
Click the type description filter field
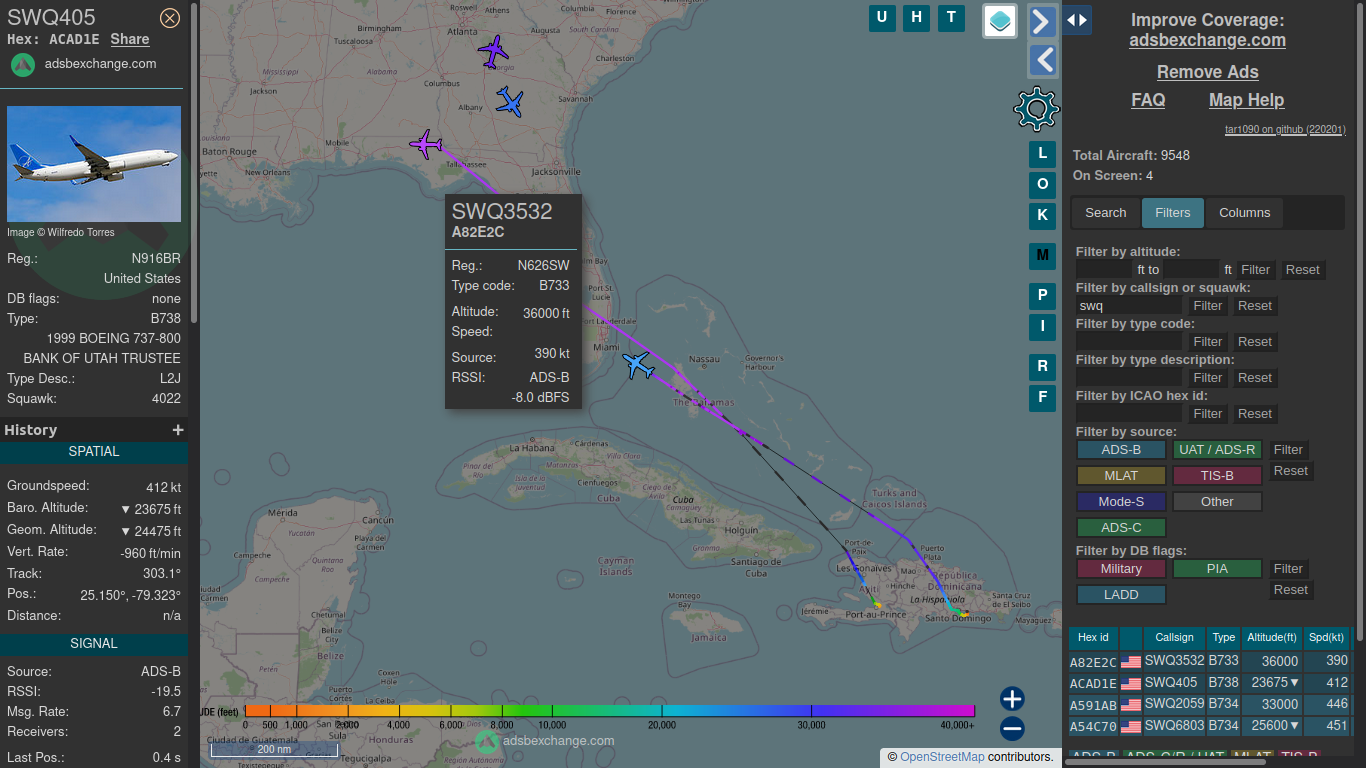pyautogui.click(x=1129, y=378)
